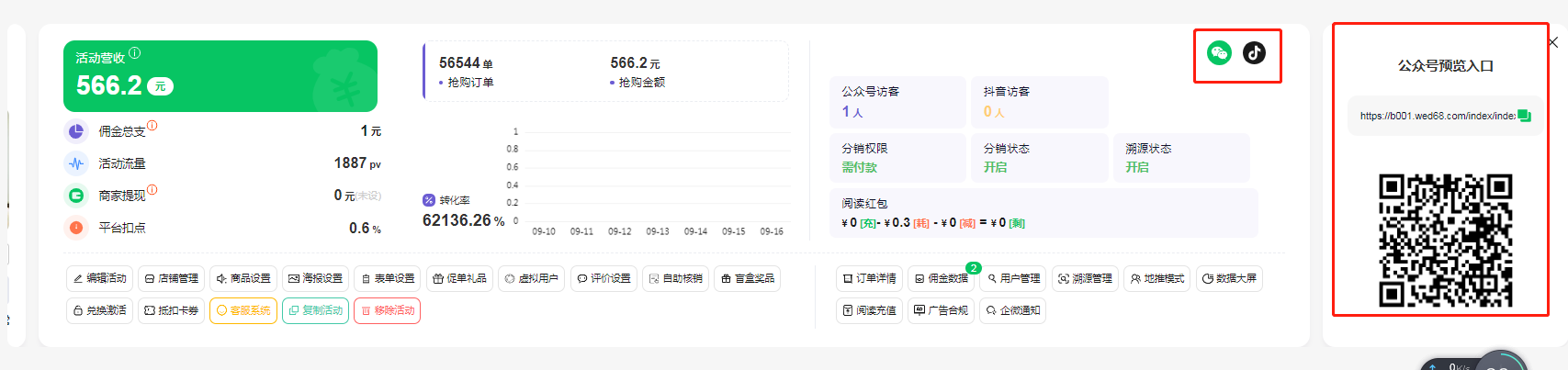Open 盲盒奖品 button
This screenshot has width=1568, height=370.
click(748, 278)
